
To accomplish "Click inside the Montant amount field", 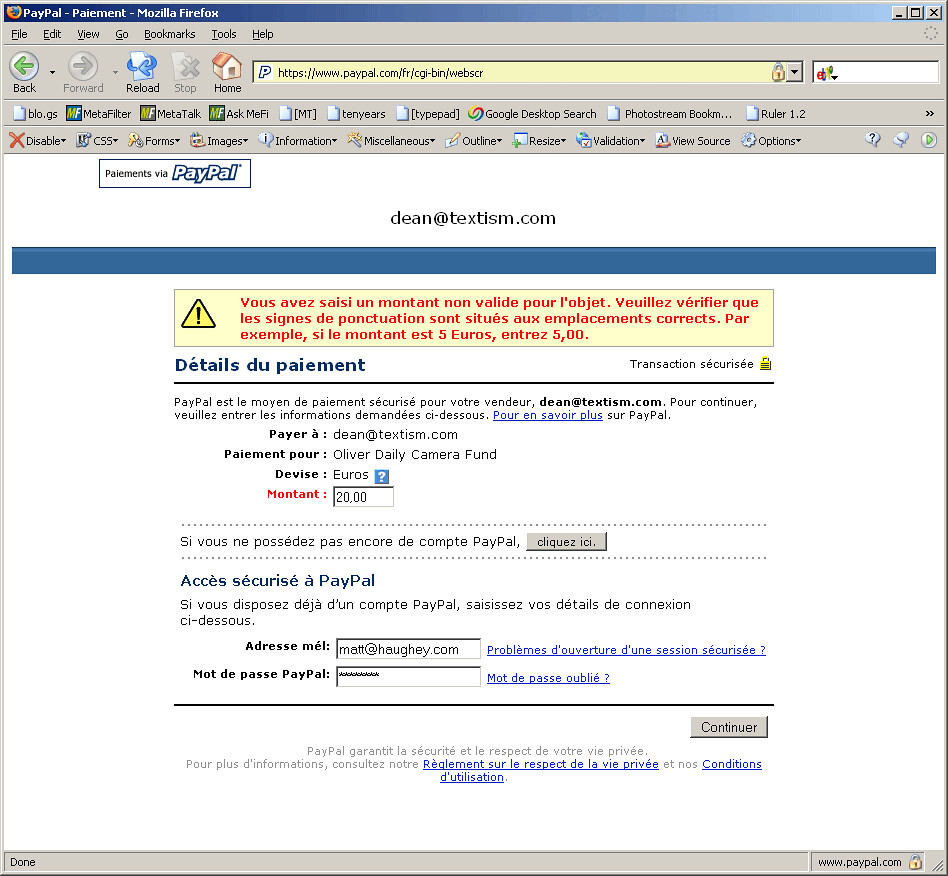I will point(362,496).
